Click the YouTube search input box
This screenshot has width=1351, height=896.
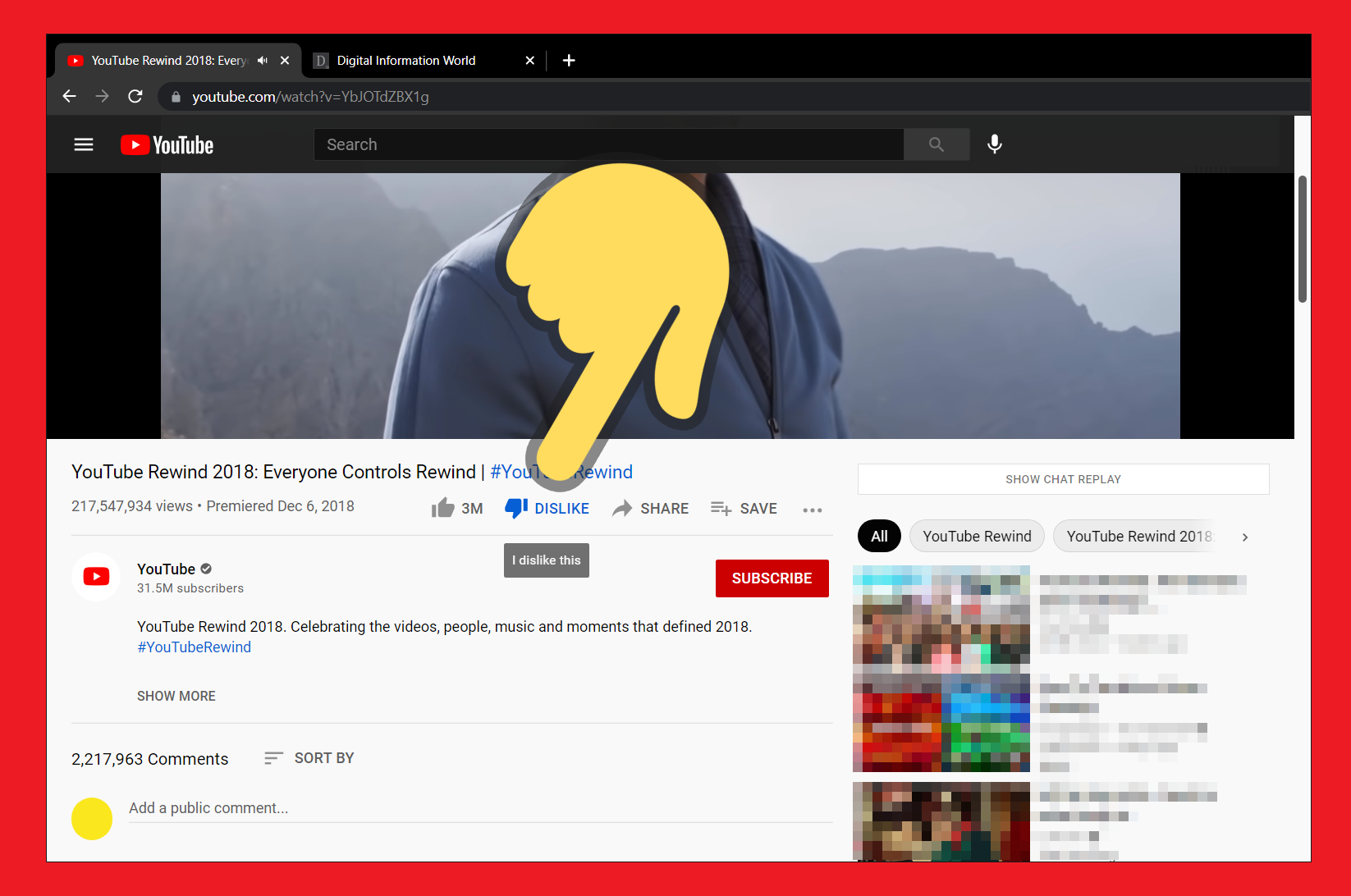click(x=608, y=144)
